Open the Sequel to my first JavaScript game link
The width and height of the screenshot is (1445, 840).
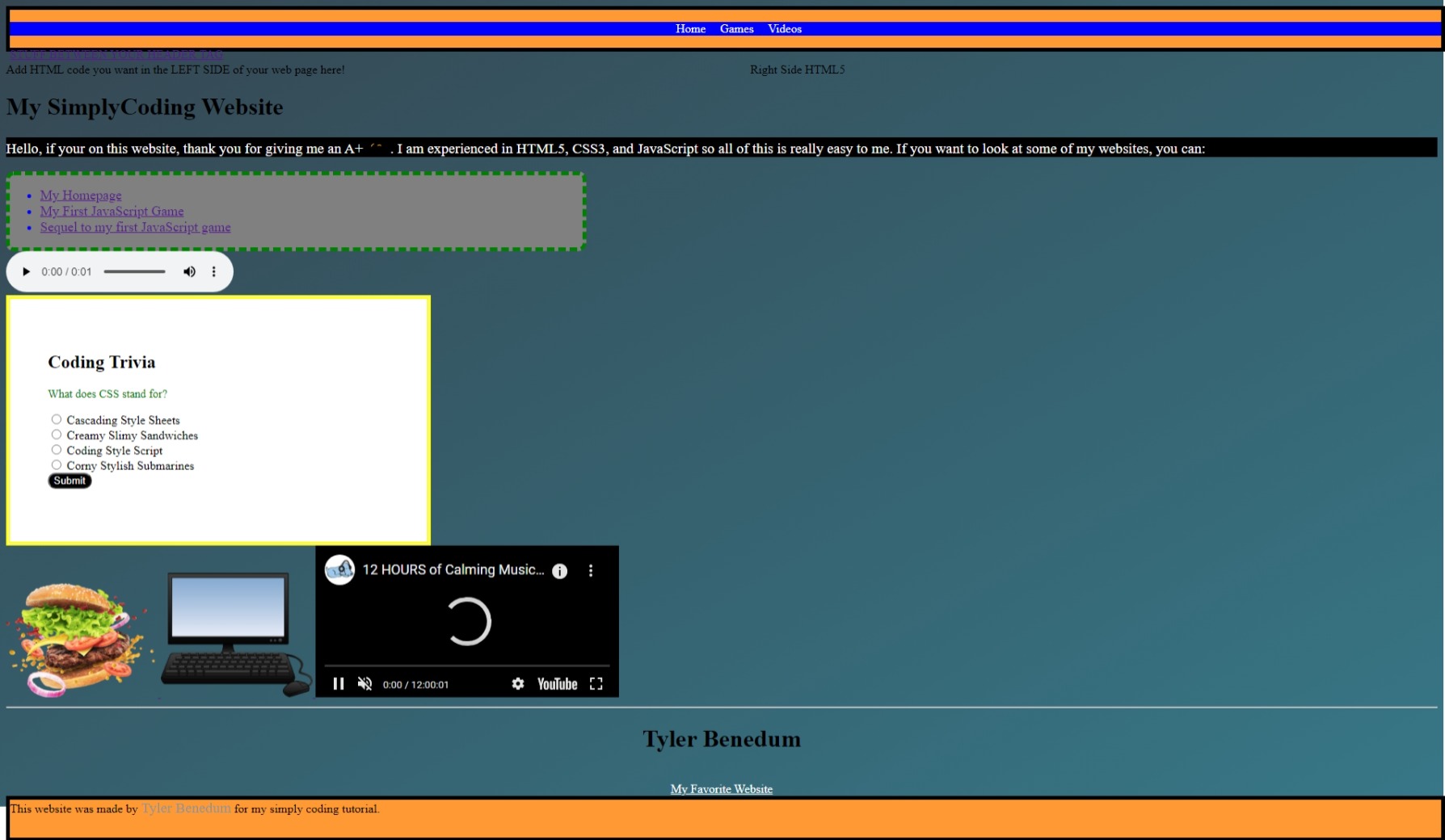(x=136, y=227)
